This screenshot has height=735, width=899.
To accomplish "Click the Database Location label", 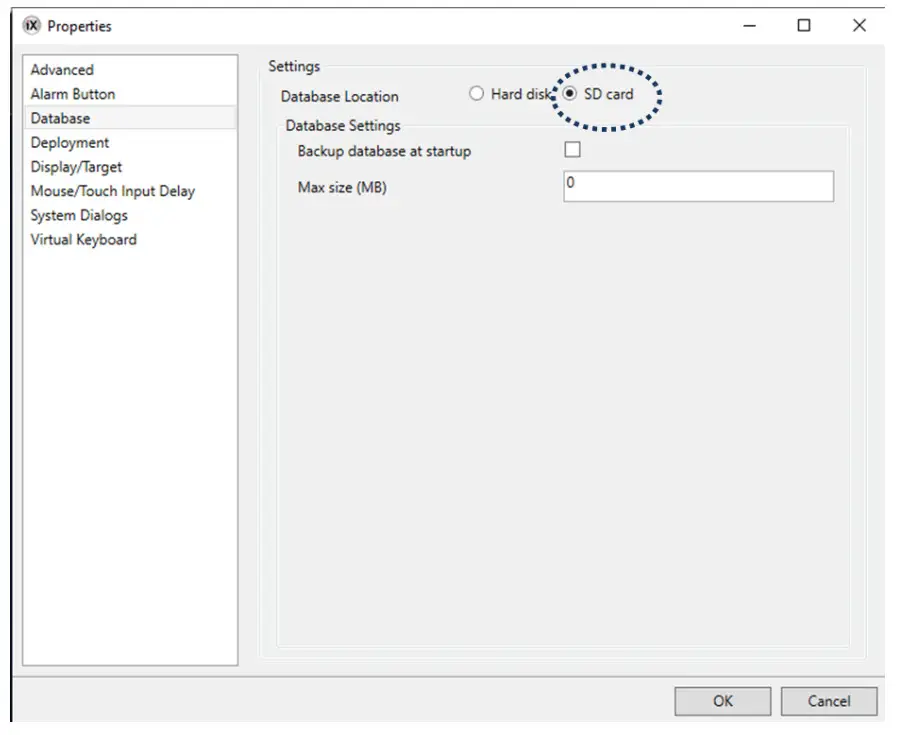I will [339, 96].
